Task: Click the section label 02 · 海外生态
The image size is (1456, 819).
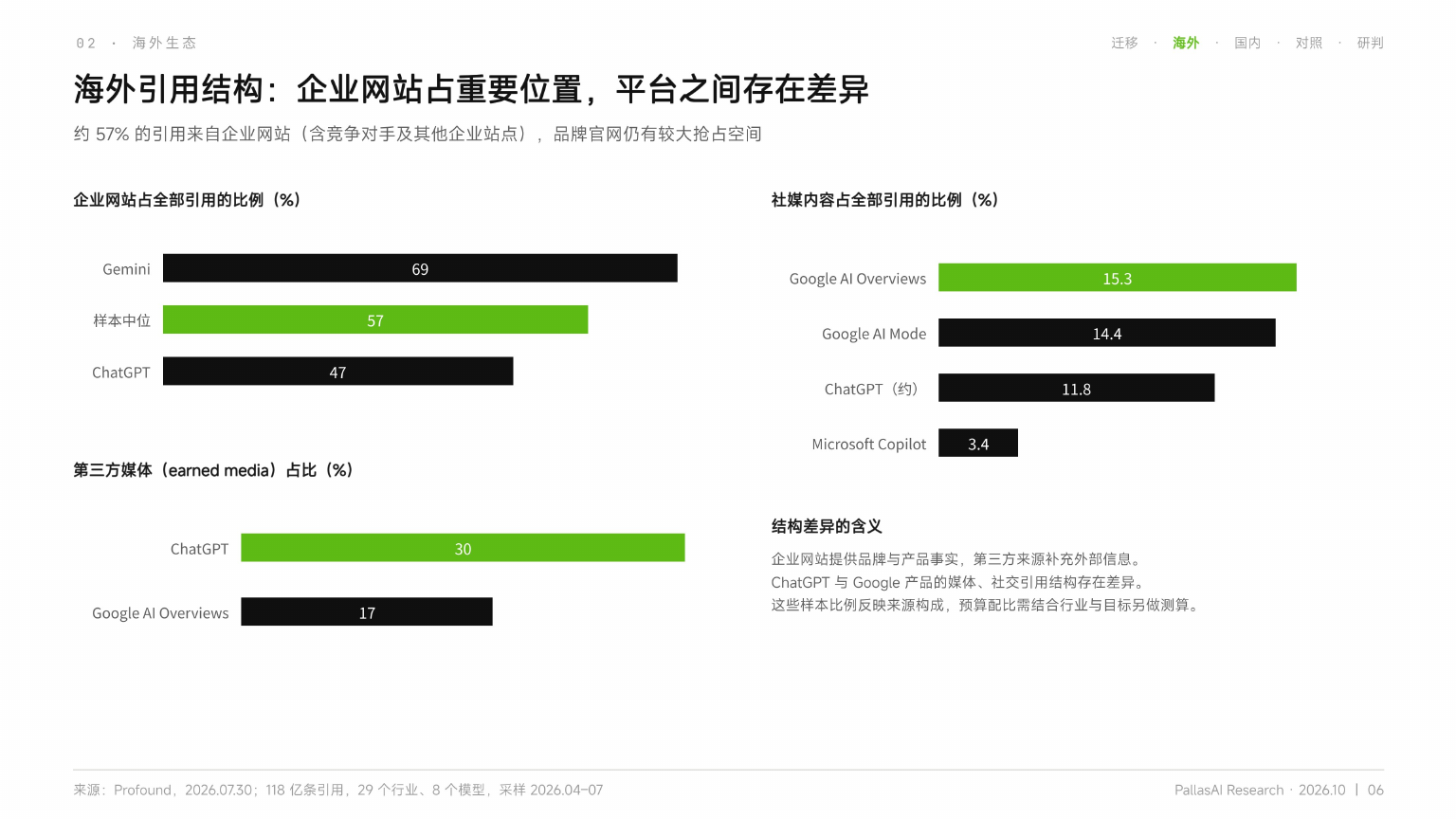Action: [x=136, y=43]
